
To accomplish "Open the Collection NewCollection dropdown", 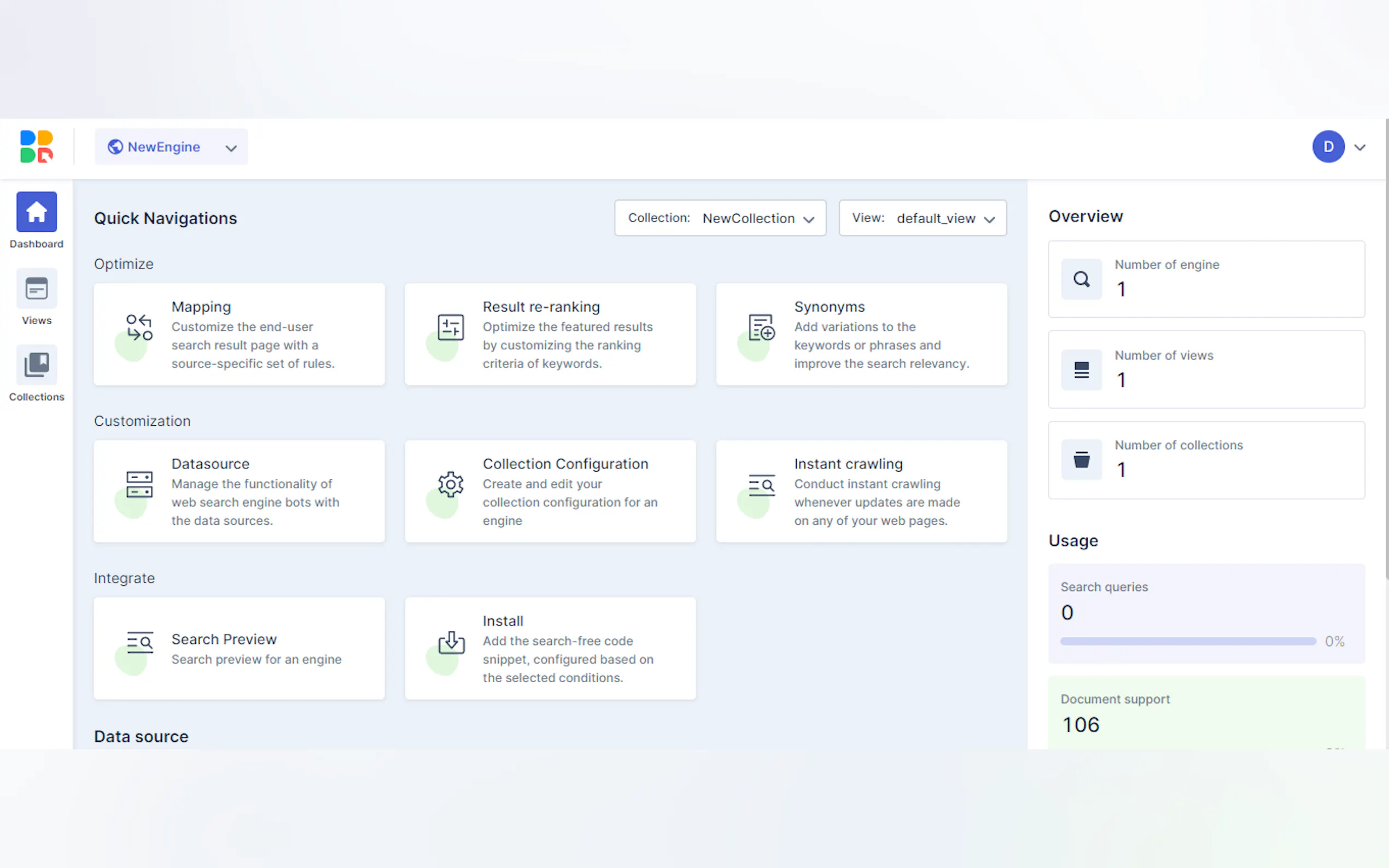I will [x=720, y=218].
